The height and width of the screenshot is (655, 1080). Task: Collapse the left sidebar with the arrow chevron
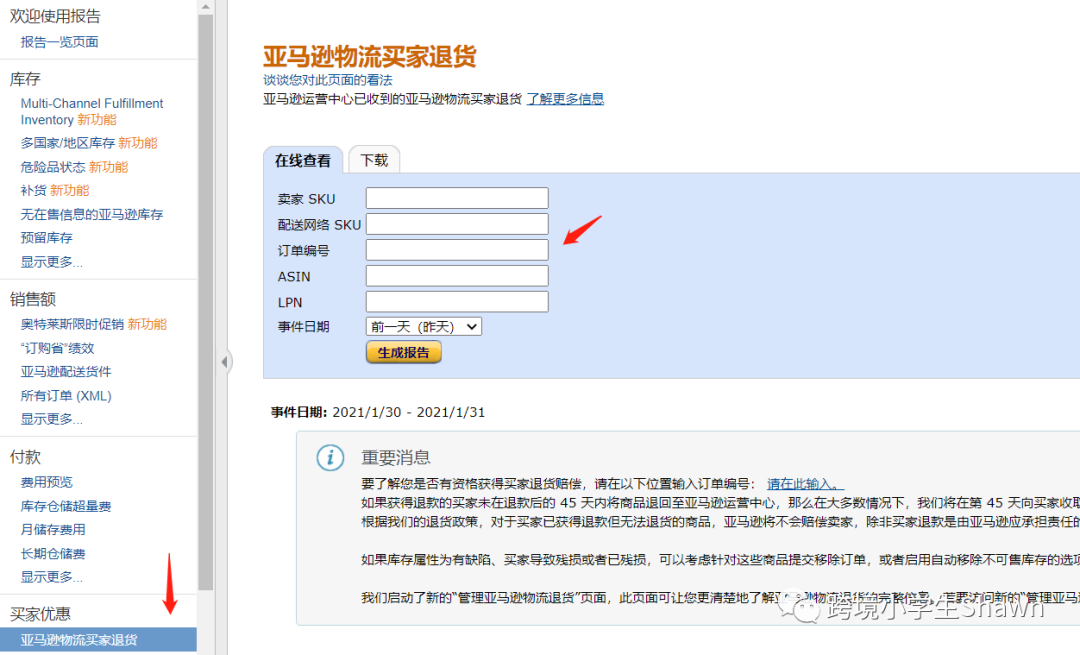pos(225,362)
